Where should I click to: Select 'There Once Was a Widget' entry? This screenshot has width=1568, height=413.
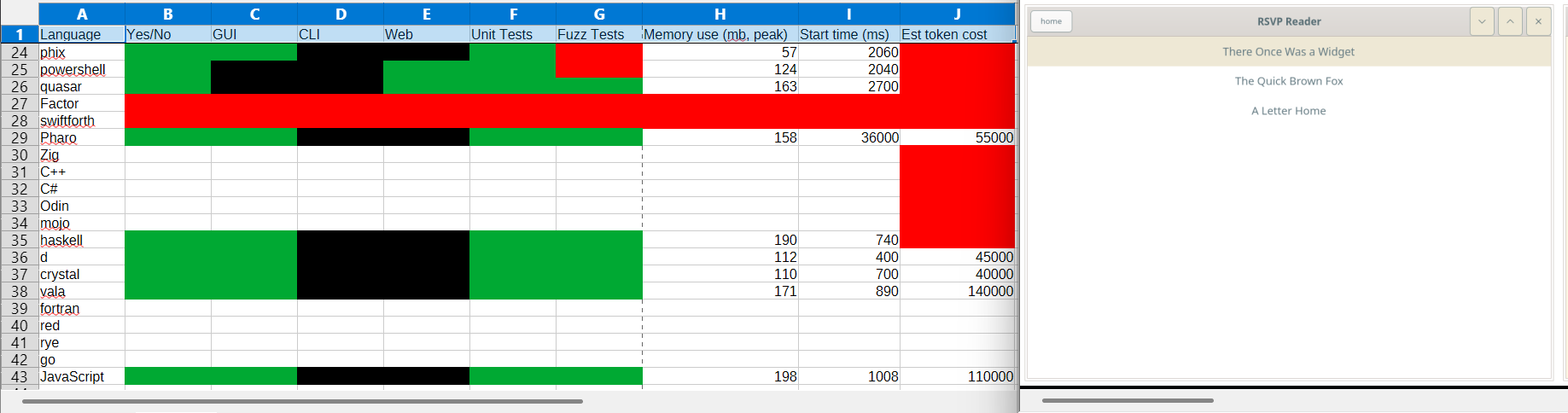point(1288,51)
